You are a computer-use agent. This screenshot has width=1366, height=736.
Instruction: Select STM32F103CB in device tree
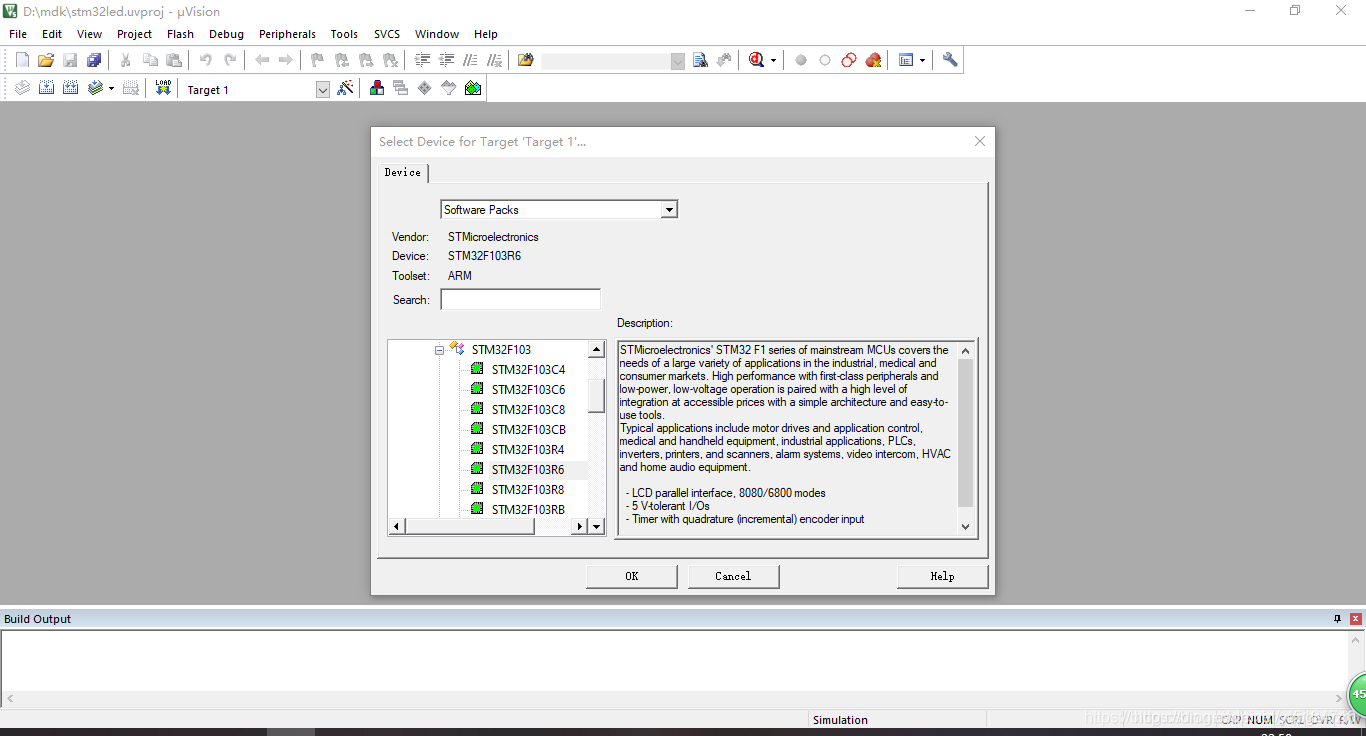pos(528,429)
